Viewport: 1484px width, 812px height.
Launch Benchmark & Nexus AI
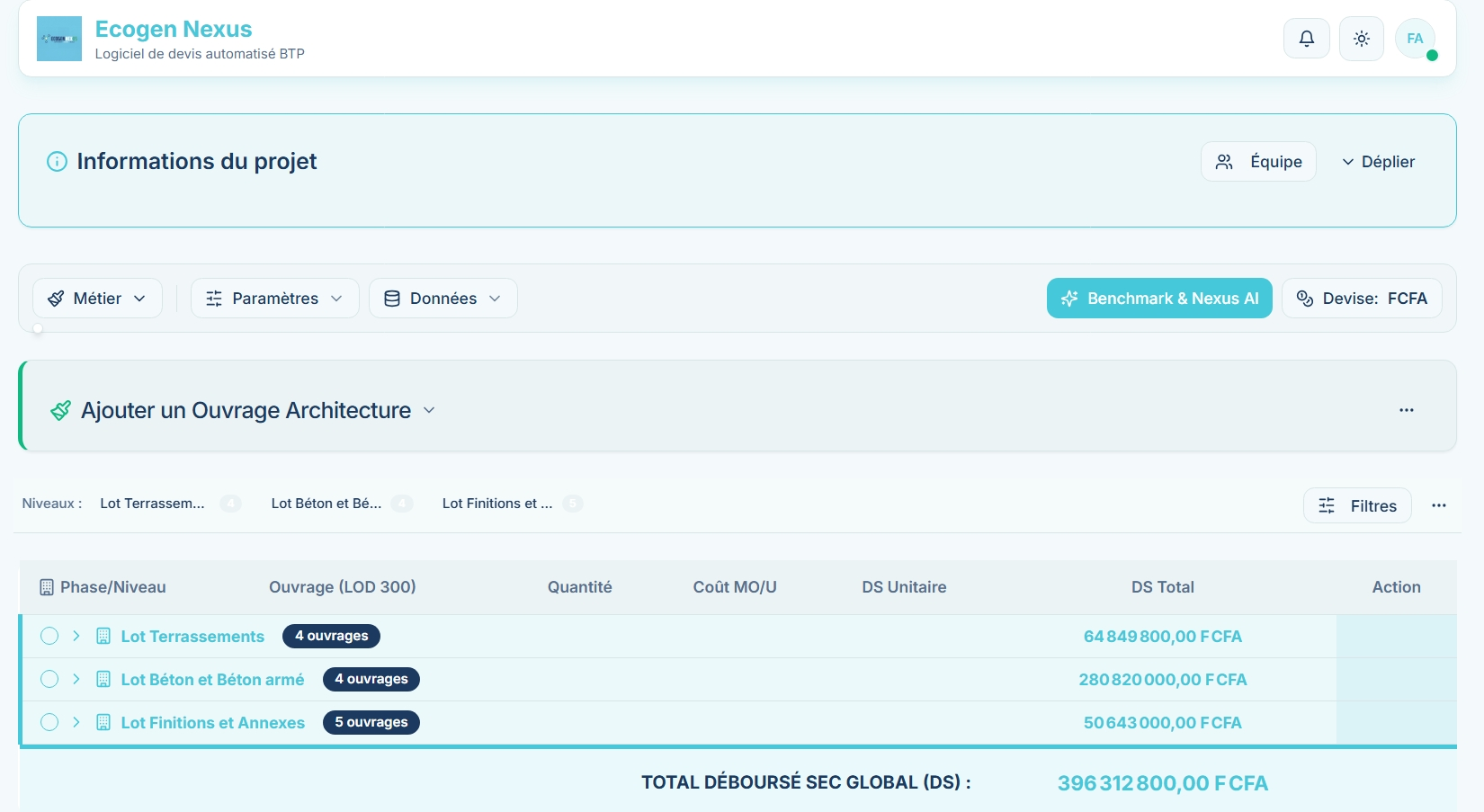(x=1159, y=299)
